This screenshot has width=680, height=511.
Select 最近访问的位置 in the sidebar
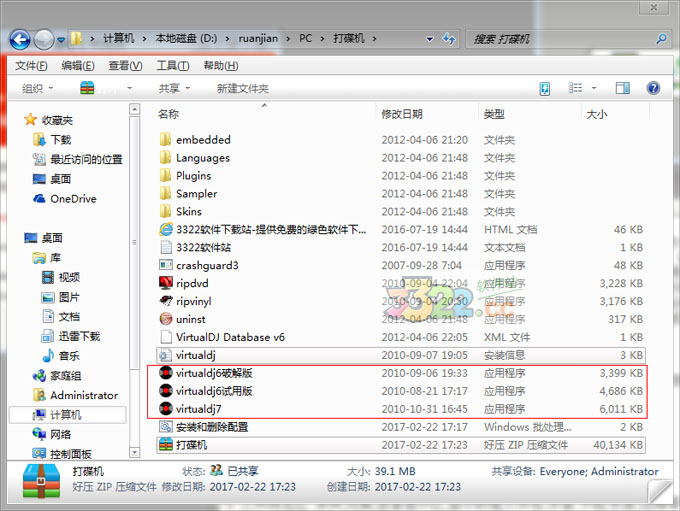point(78,159)
